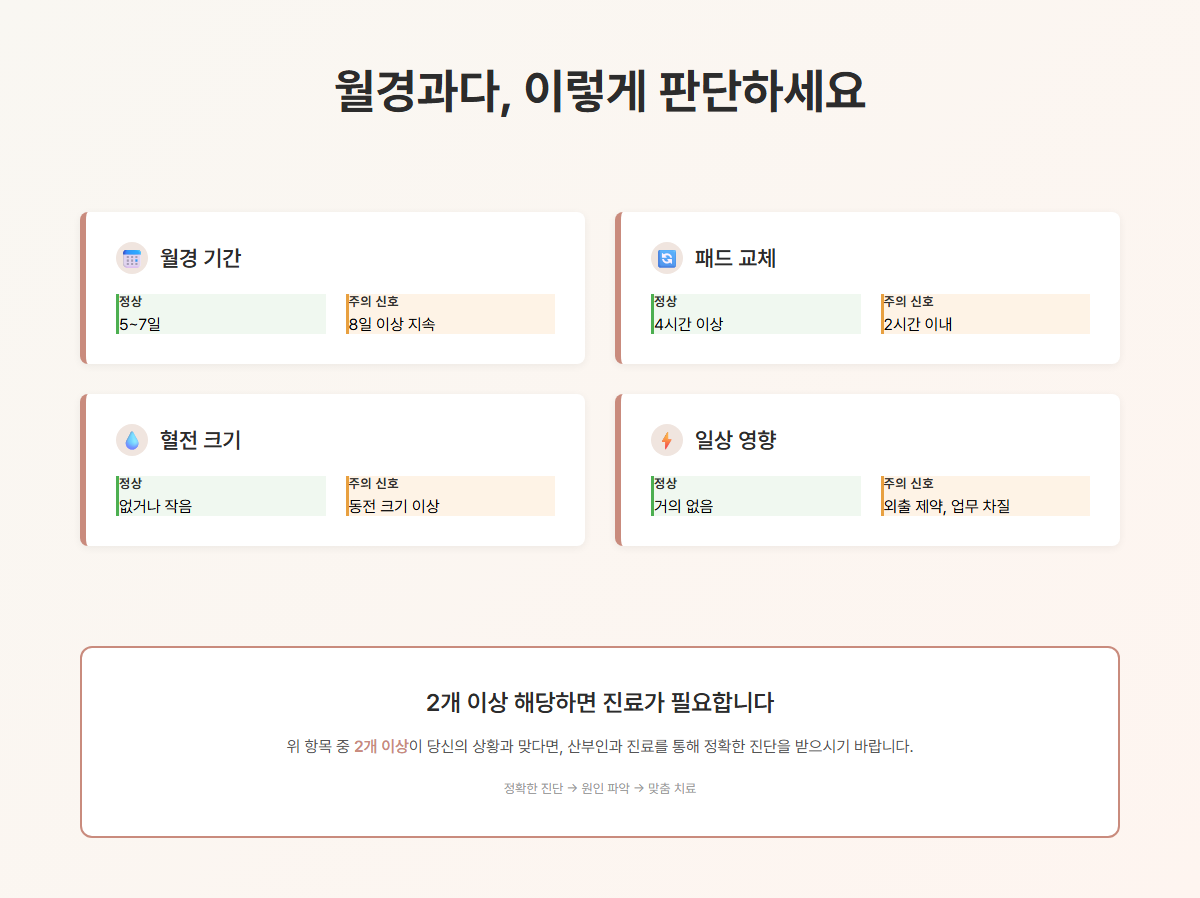
Task: Click the 정상 label in 일상 영향 card
Action: pos(665,483)
